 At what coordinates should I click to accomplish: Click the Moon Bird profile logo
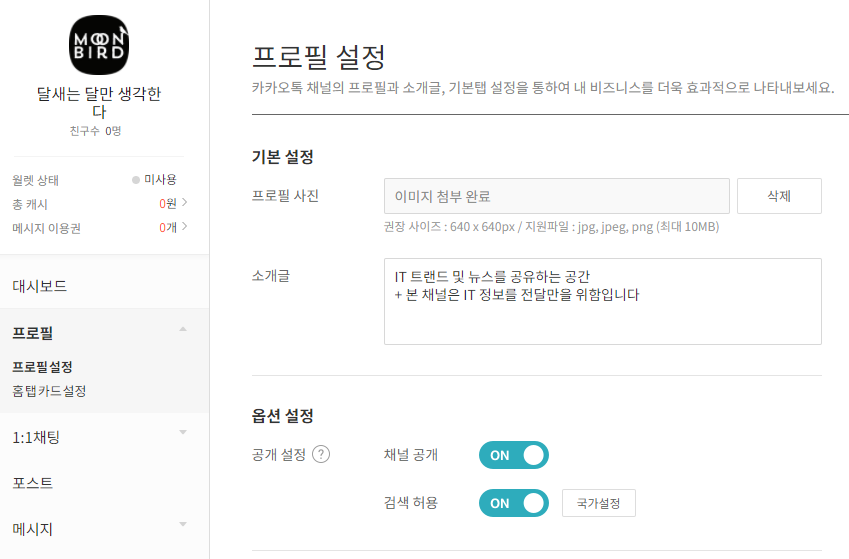coord(99,45)
